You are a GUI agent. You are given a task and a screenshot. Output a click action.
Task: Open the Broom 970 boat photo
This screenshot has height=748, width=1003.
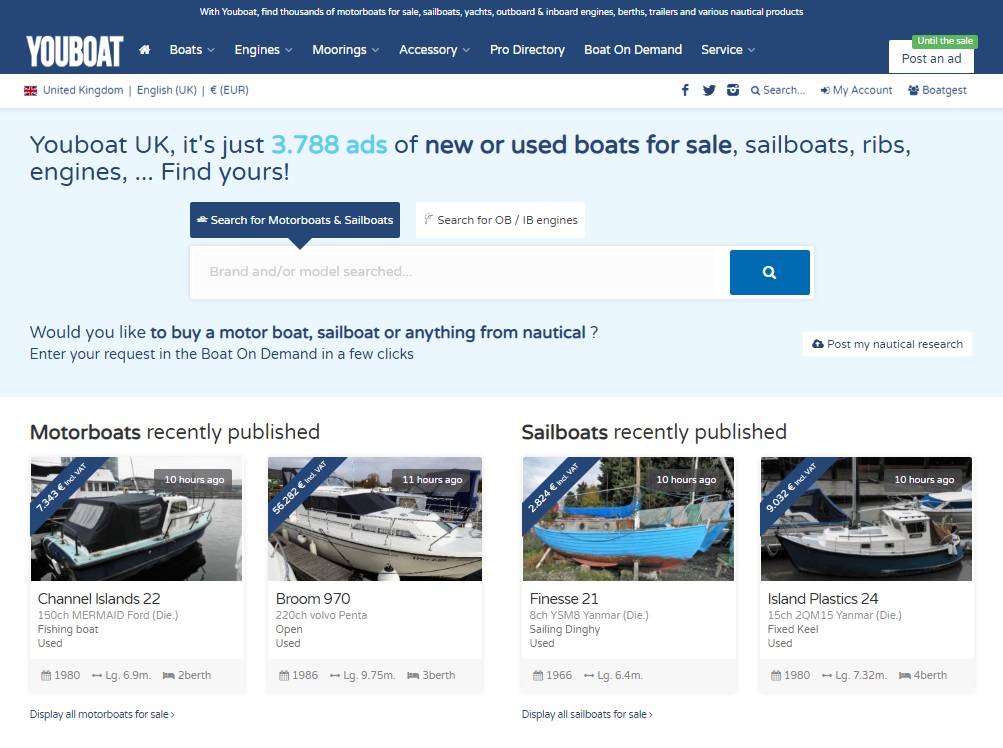click(375, 519)
